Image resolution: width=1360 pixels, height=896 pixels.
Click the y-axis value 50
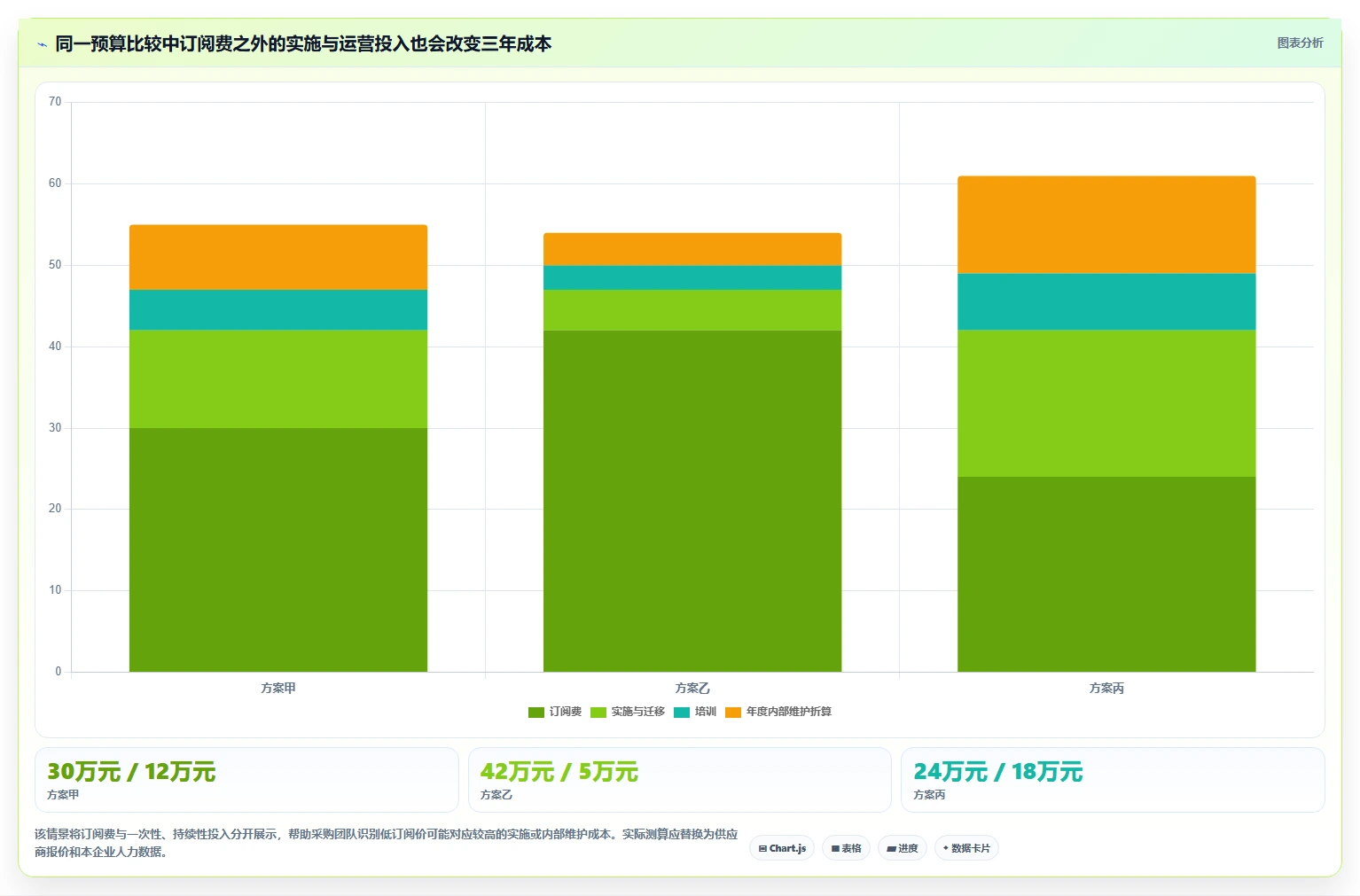click(55, 265)
